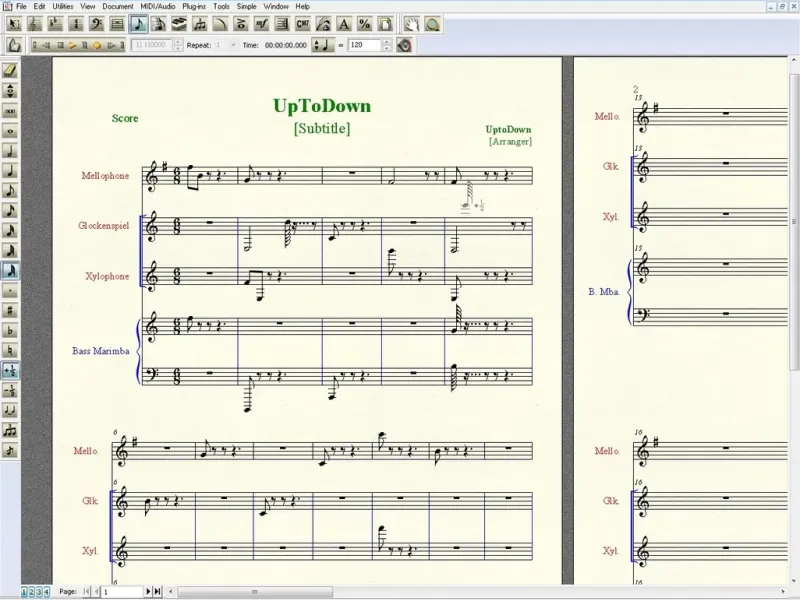Choose the whole note duration
Screen dimensions: 800x600
click(x=10, y=131)
